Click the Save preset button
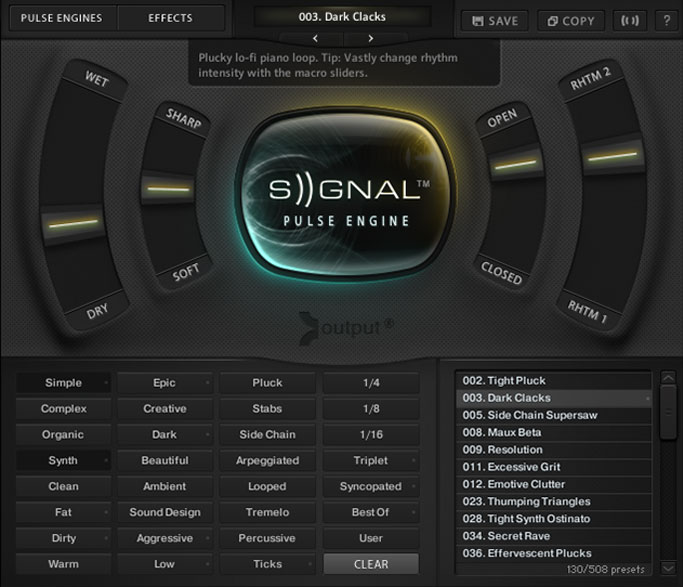683x587 pixels. coord(494,21)
